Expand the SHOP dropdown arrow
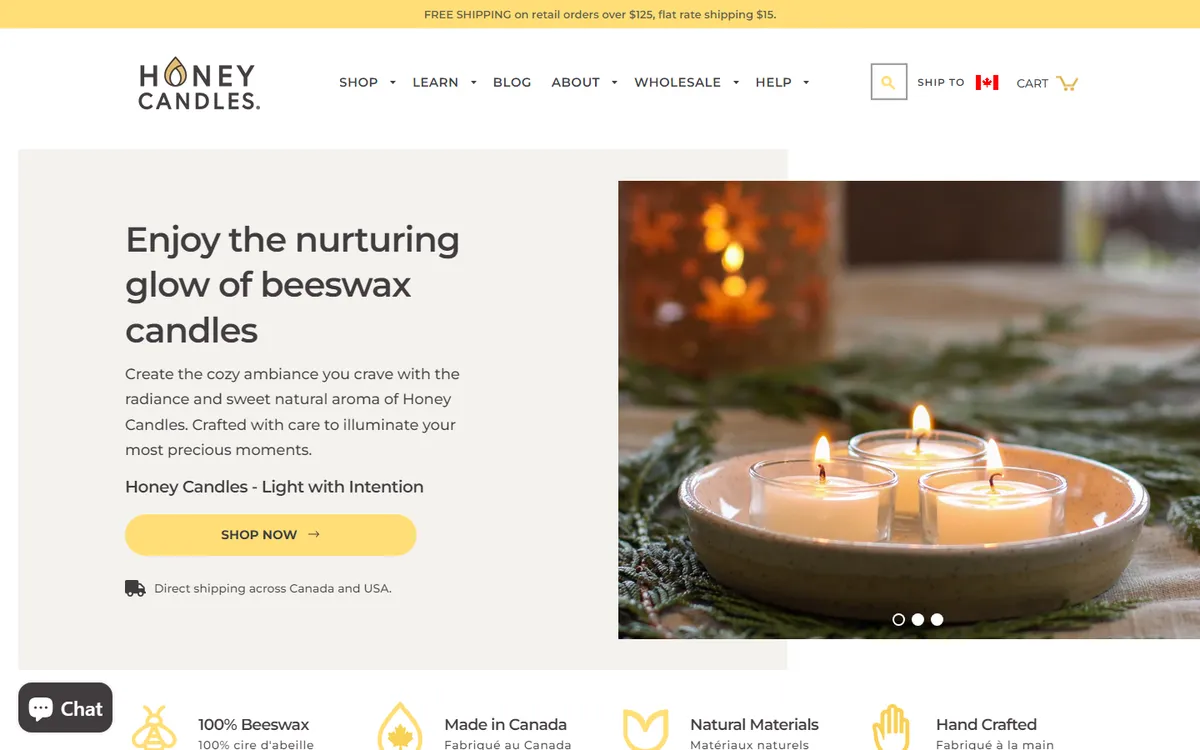This screenshot has width=1200, height=750. (393, 83)
